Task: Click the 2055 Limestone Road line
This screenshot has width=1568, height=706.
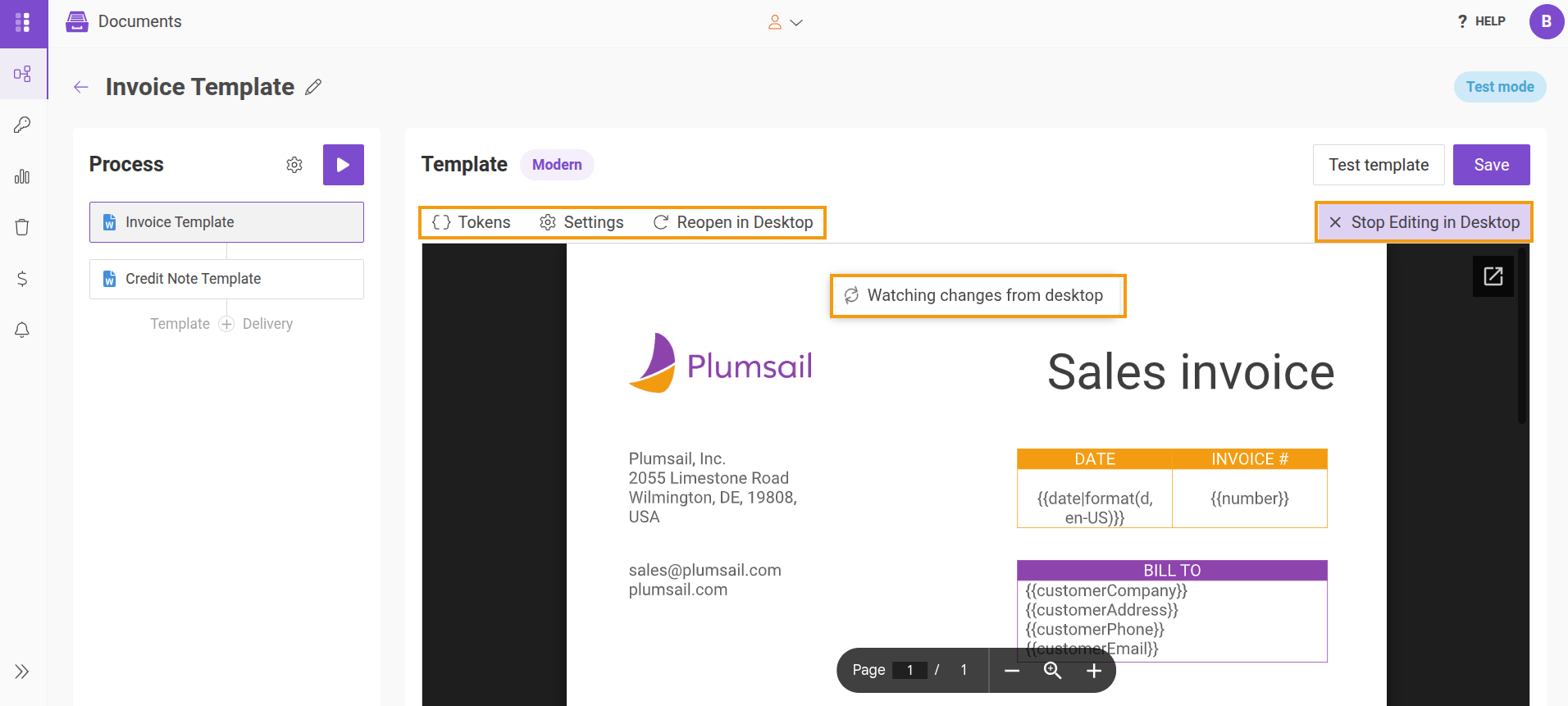Action: (x=709, y=478)
